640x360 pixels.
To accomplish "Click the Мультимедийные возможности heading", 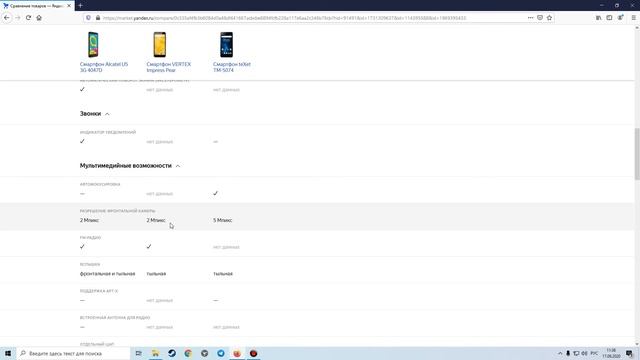I will 126,166.
